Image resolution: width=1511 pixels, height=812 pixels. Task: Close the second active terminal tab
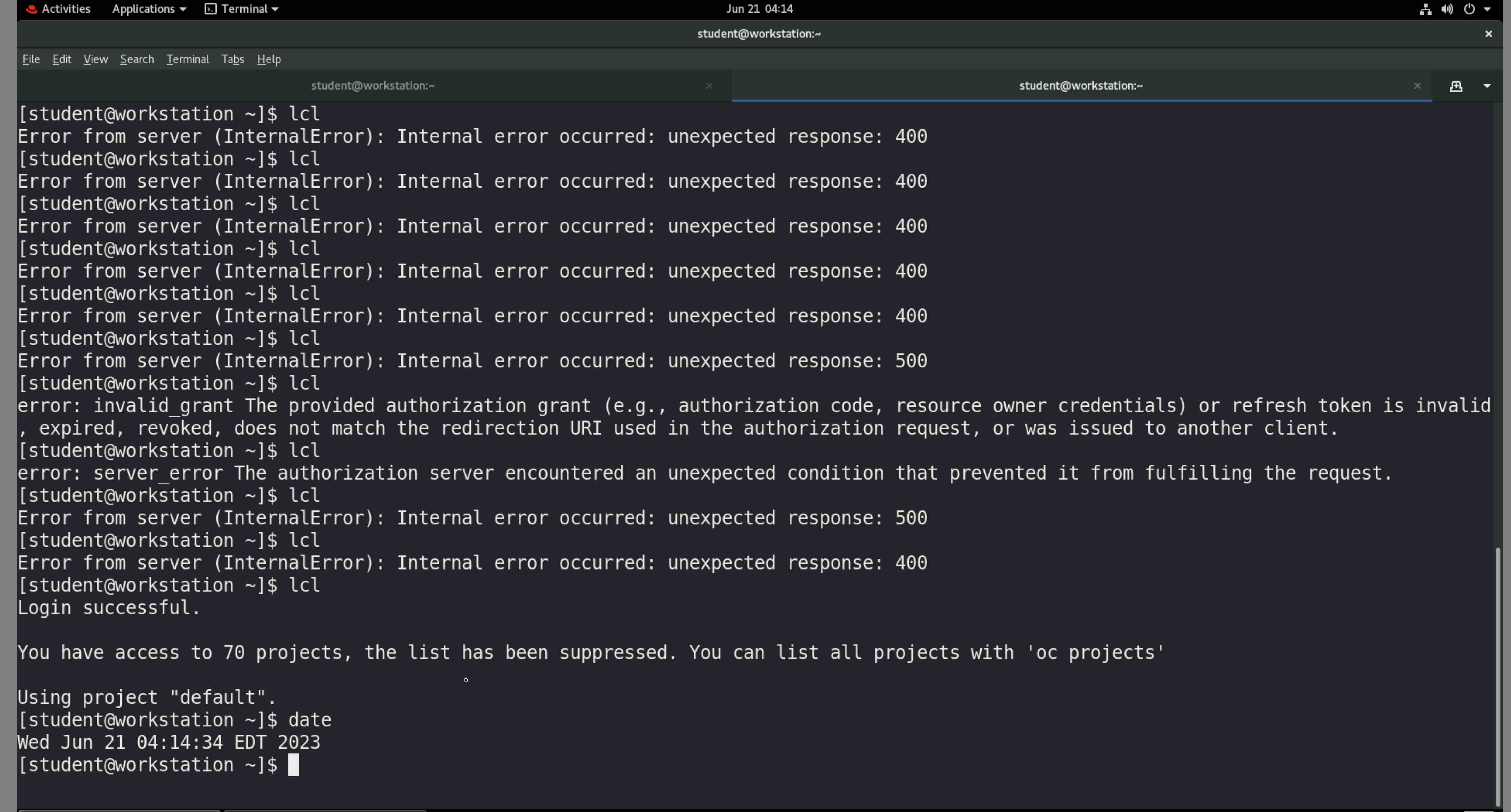[1417, 86]
